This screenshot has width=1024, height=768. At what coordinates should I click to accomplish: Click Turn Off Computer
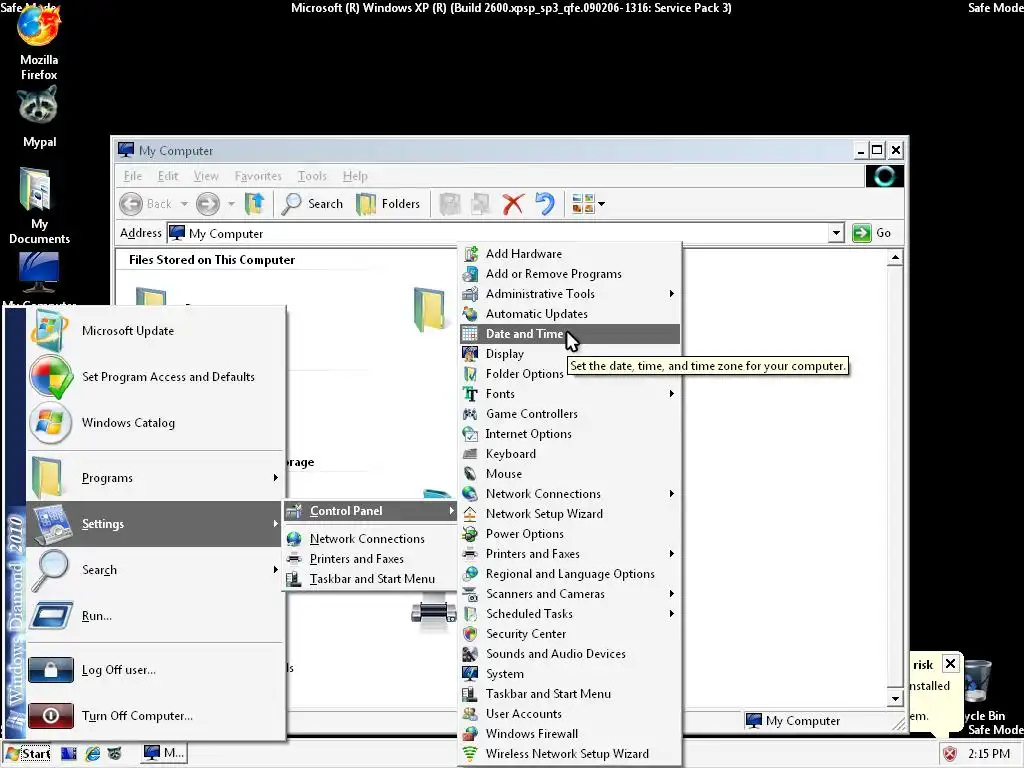pos(155,716)
